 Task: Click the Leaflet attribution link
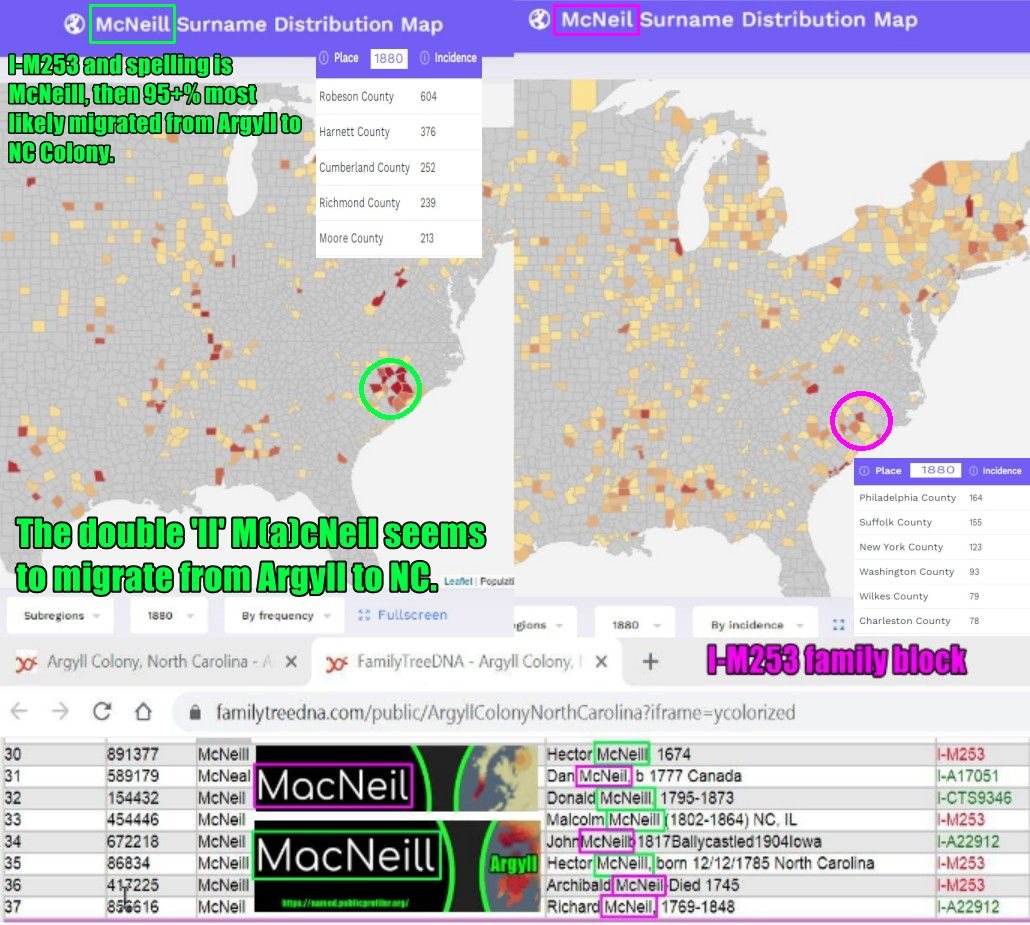(x=458, y=581)
